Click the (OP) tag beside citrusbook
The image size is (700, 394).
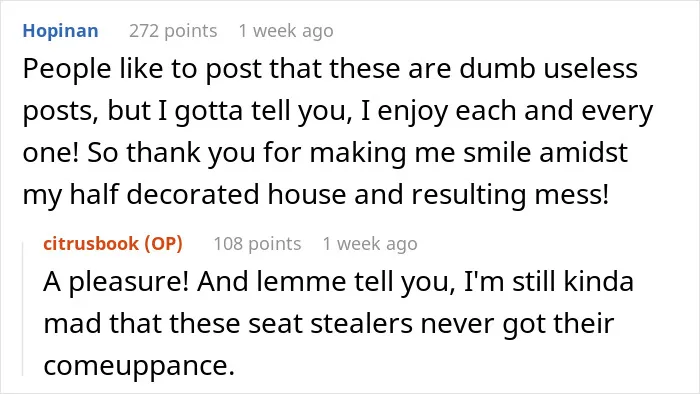click(163, 244)
